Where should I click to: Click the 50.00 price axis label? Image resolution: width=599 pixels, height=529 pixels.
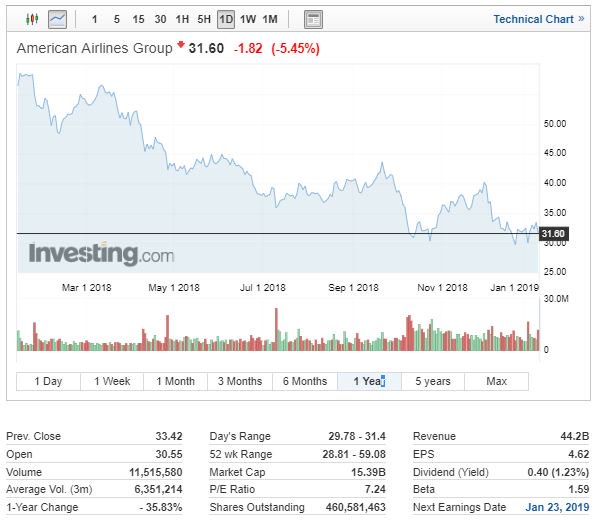[x=555, y=124]
